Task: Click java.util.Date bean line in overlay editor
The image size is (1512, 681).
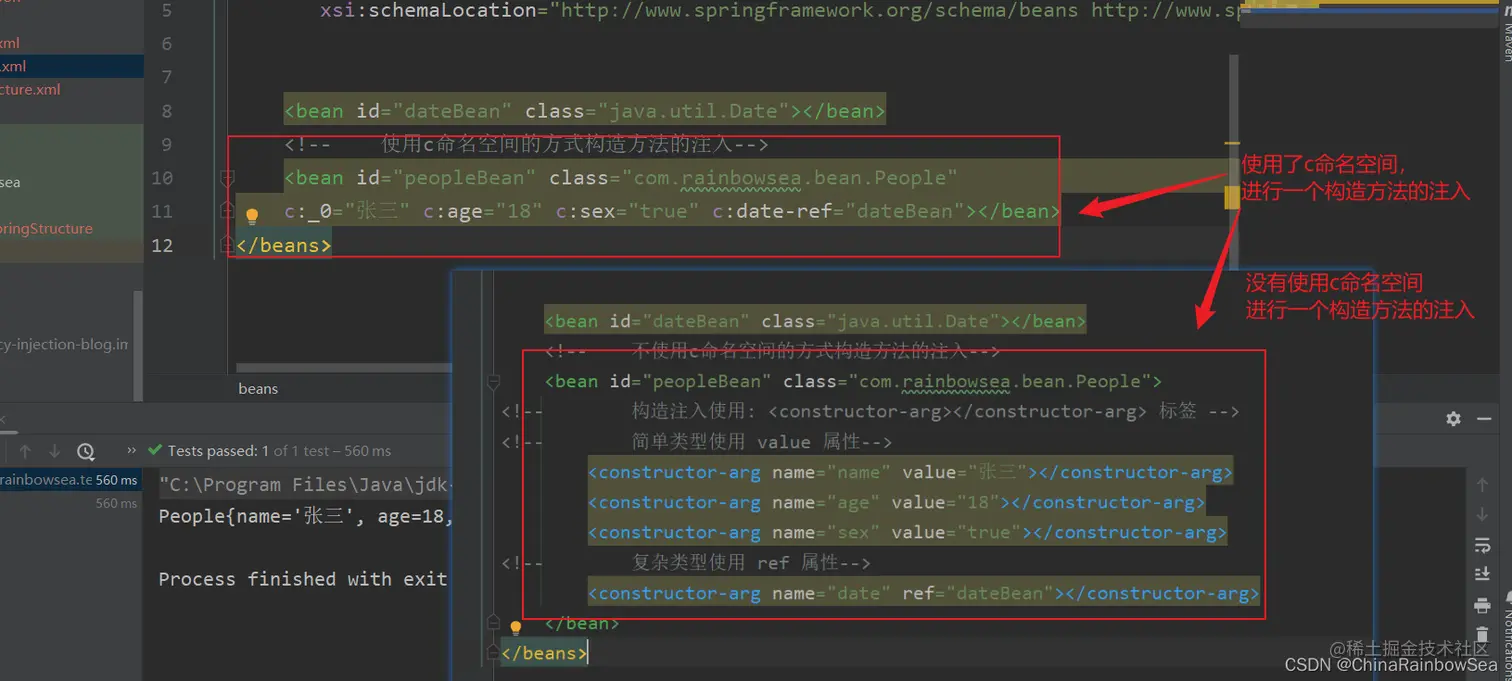Action: coord(815,321)
